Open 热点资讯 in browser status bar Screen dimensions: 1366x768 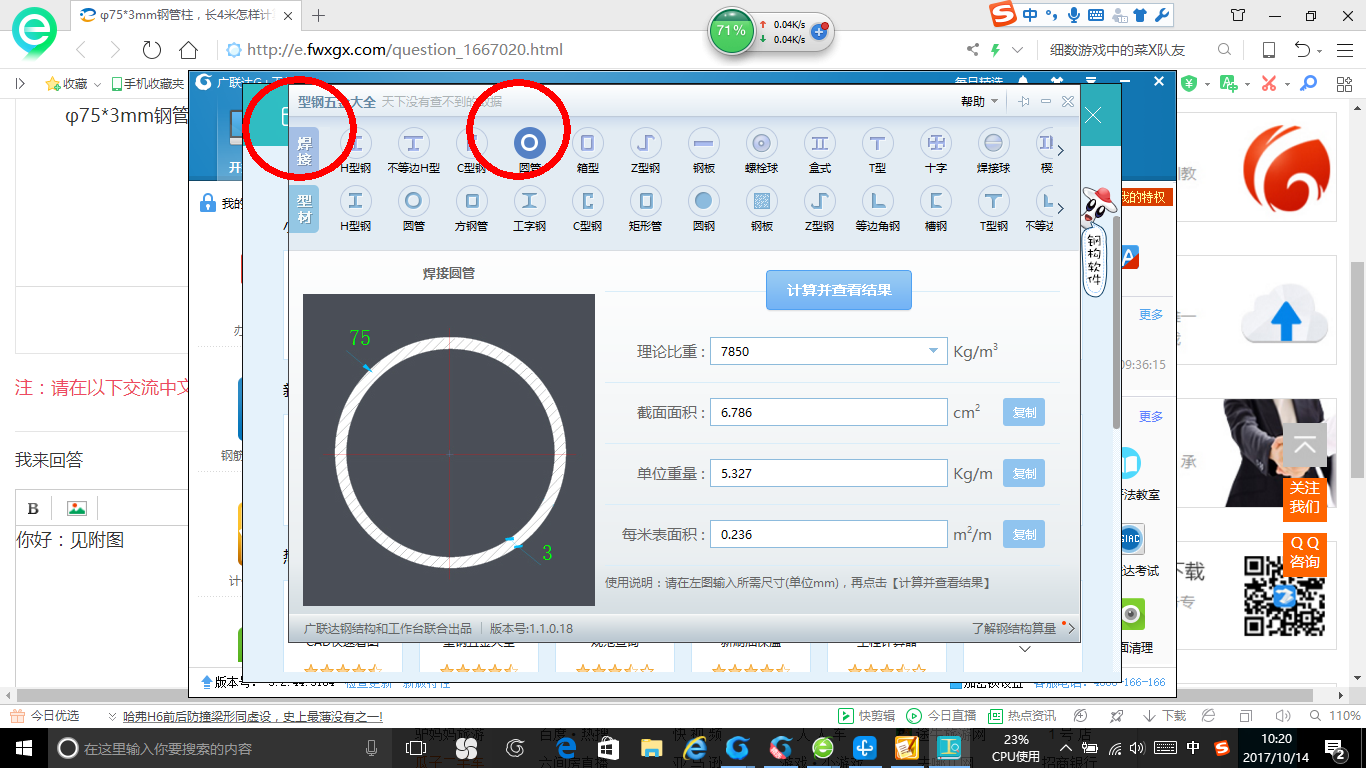1022,716
